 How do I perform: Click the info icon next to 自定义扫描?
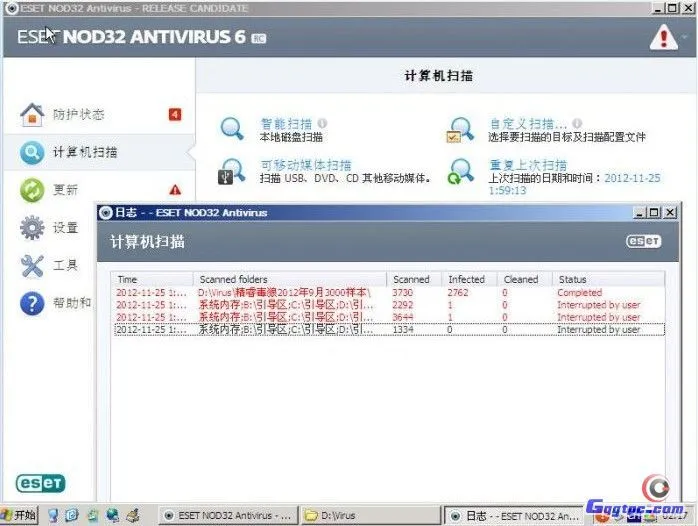click(577, 123)
